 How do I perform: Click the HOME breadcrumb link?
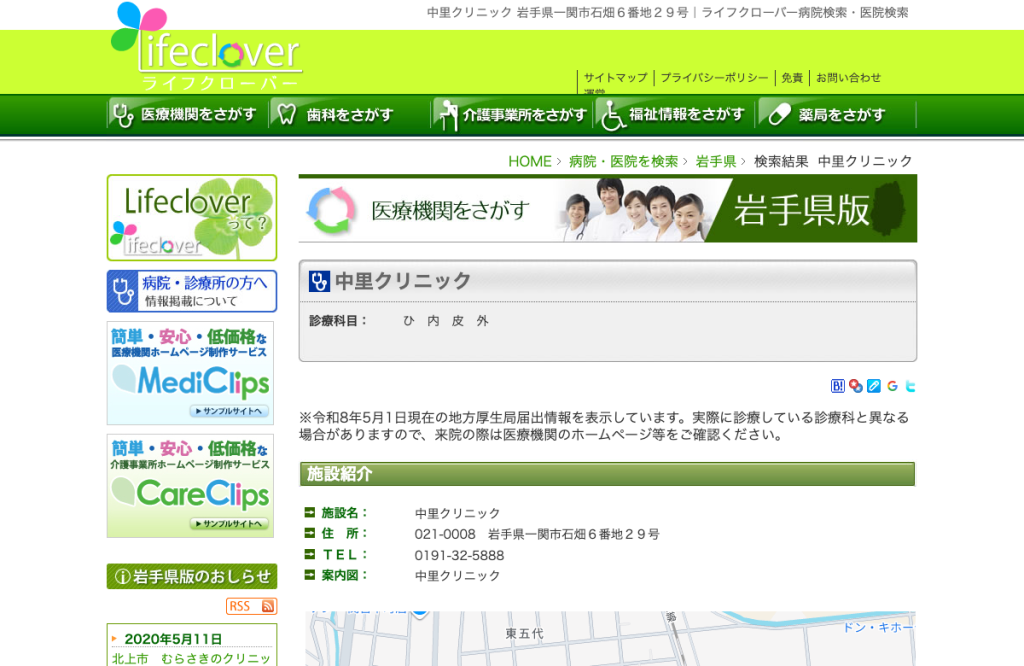[530, 161]
